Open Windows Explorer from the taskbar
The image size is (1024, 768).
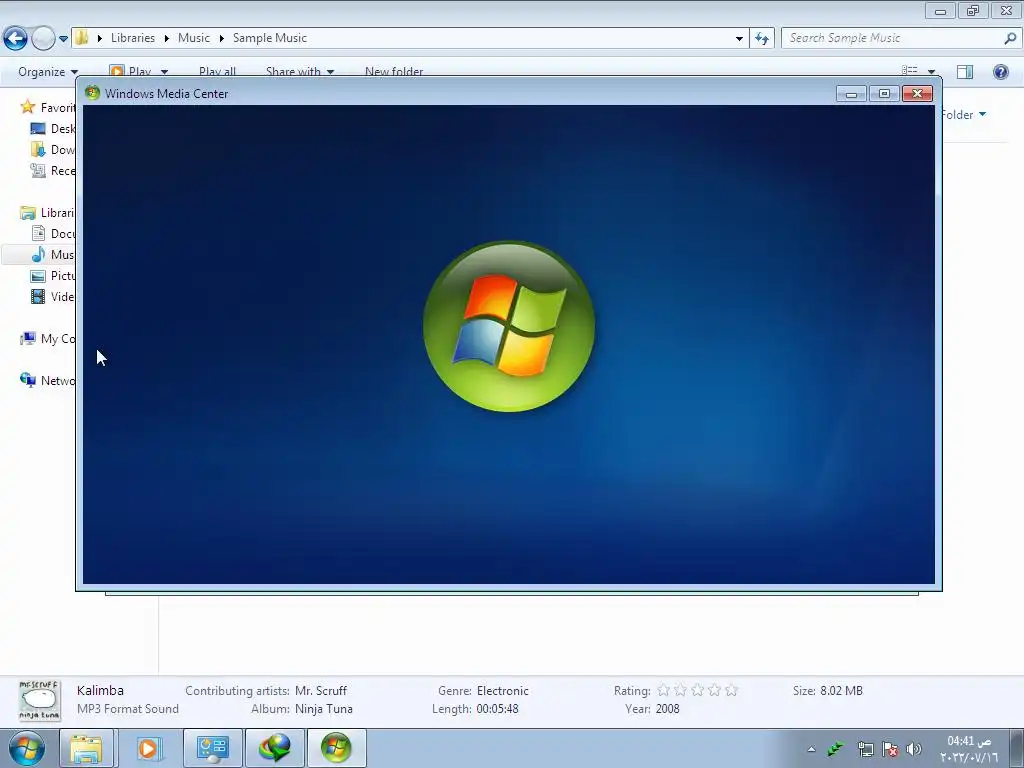88,748
